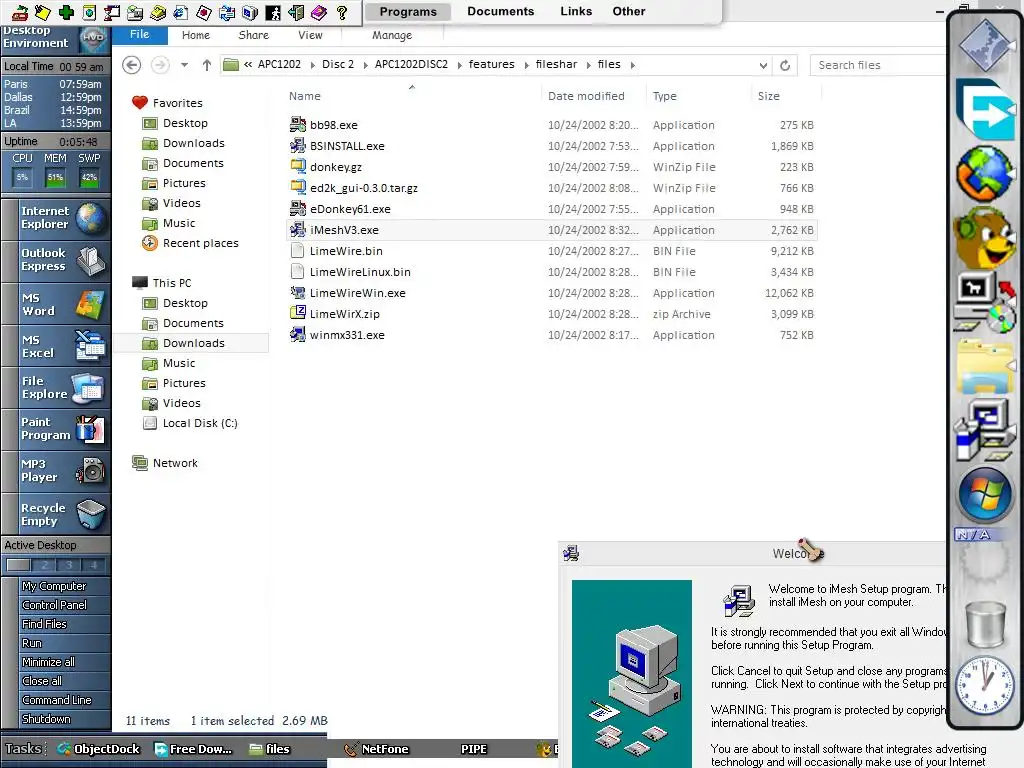Open recent locations dropdown arrow

(x=185, y=65)
